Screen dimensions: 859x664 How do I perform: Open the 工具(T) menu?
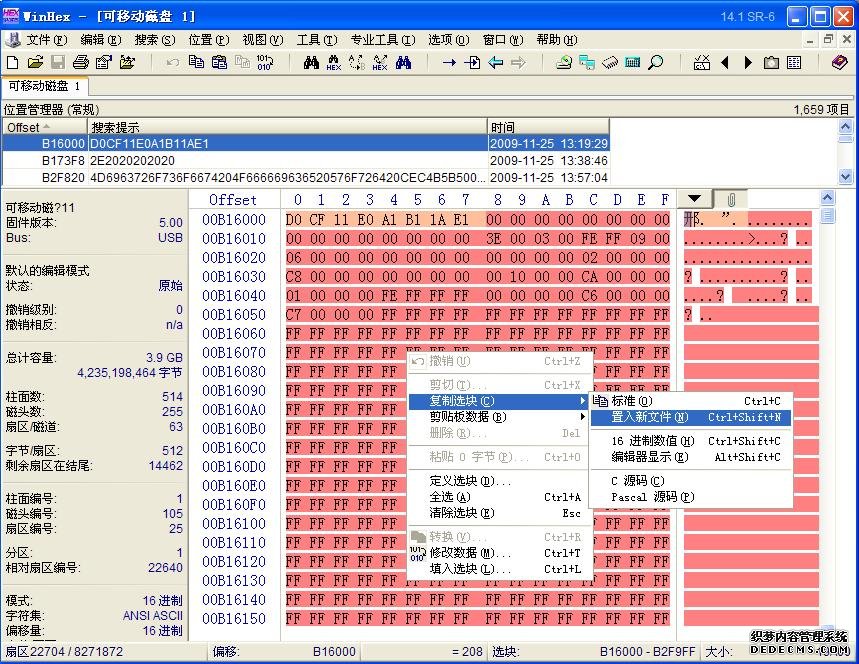point(315,40)
